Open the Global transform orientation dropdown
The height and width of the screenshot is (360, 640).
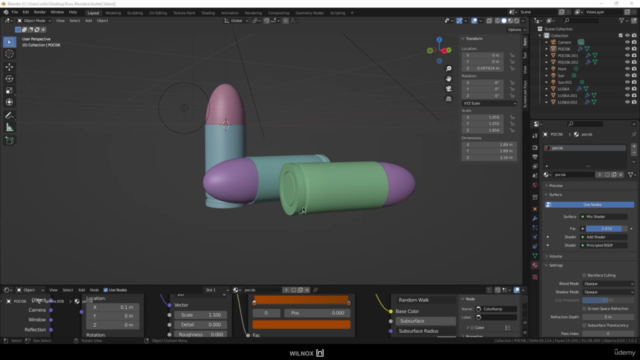(236, 20)
